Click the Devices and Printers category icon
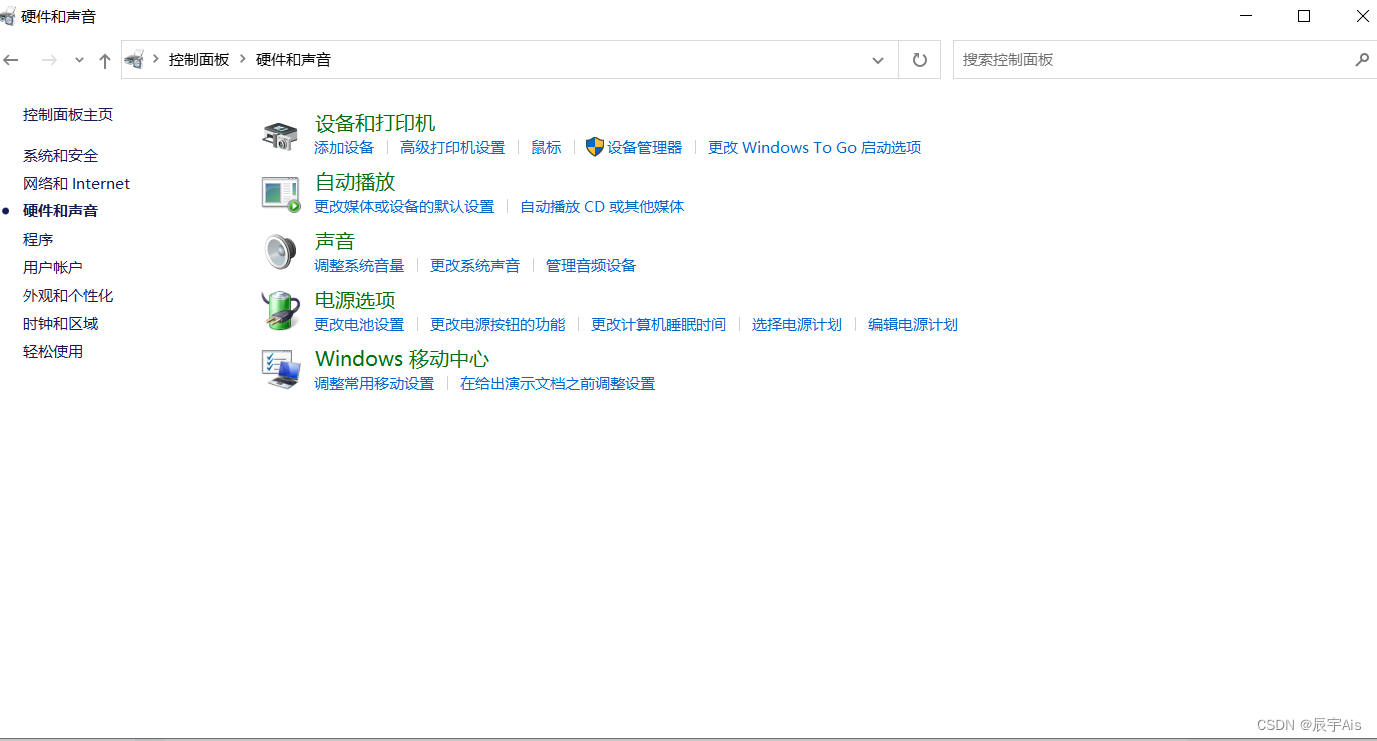 tap(280, 135)
